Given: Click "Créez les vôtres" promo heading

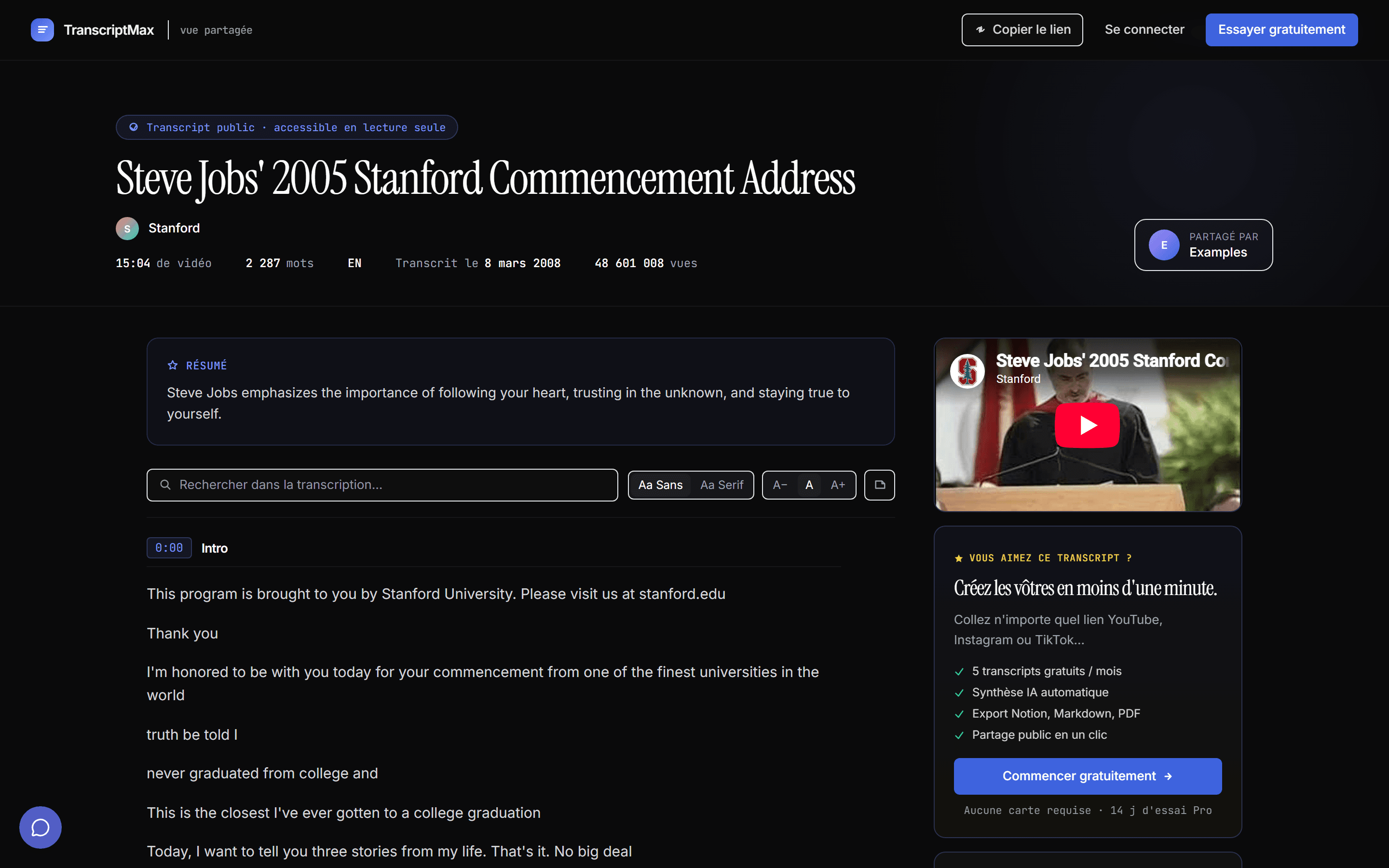Looking at the screenshot, I should [x=1085, y=588].
